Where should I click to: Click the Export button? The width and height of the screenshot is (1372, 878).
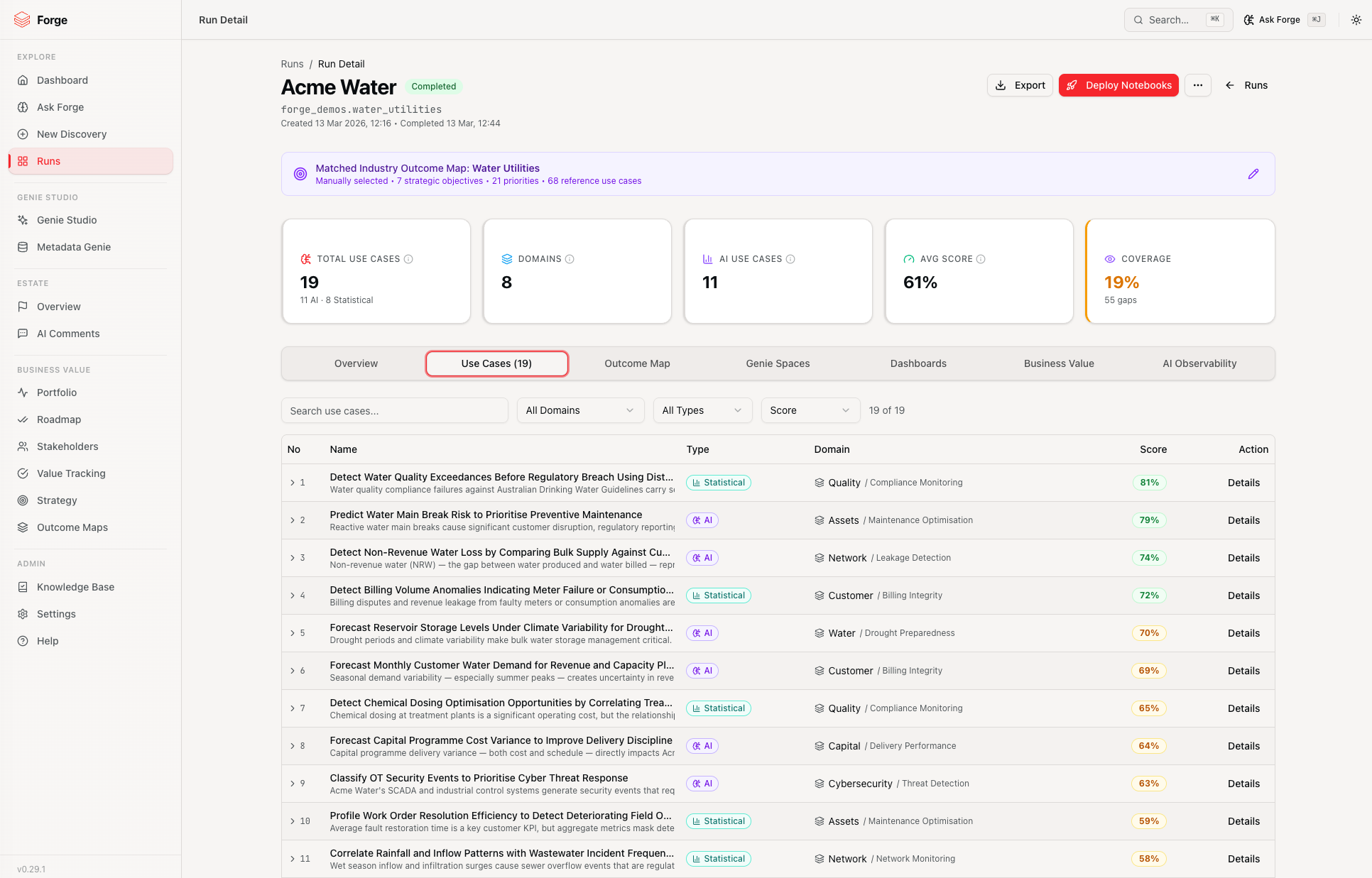pyautogui.click(x=1020, y=85)
